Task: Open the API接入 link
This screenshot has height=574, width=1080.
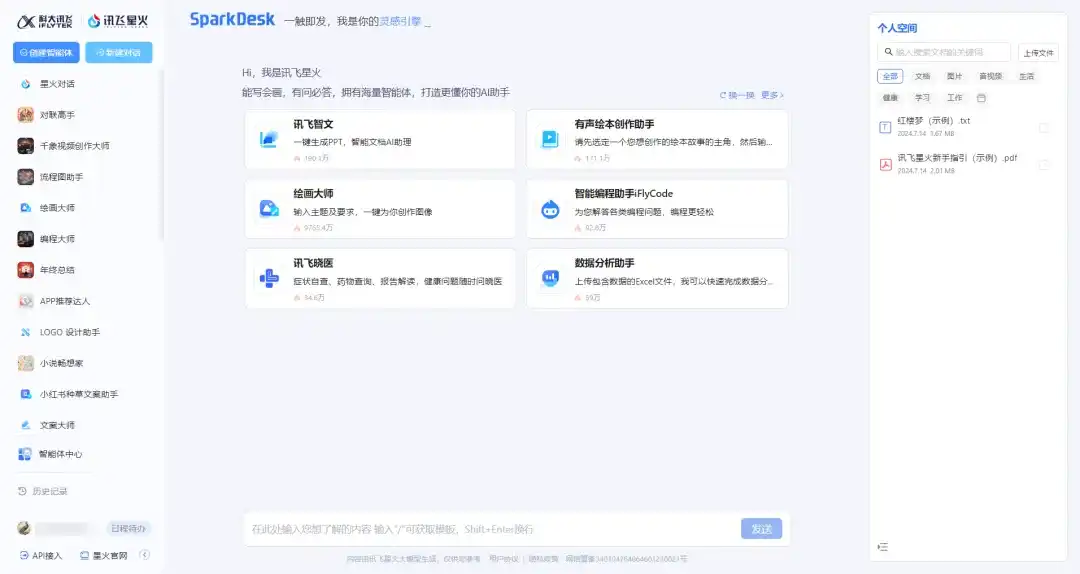Action: [41, 555]
